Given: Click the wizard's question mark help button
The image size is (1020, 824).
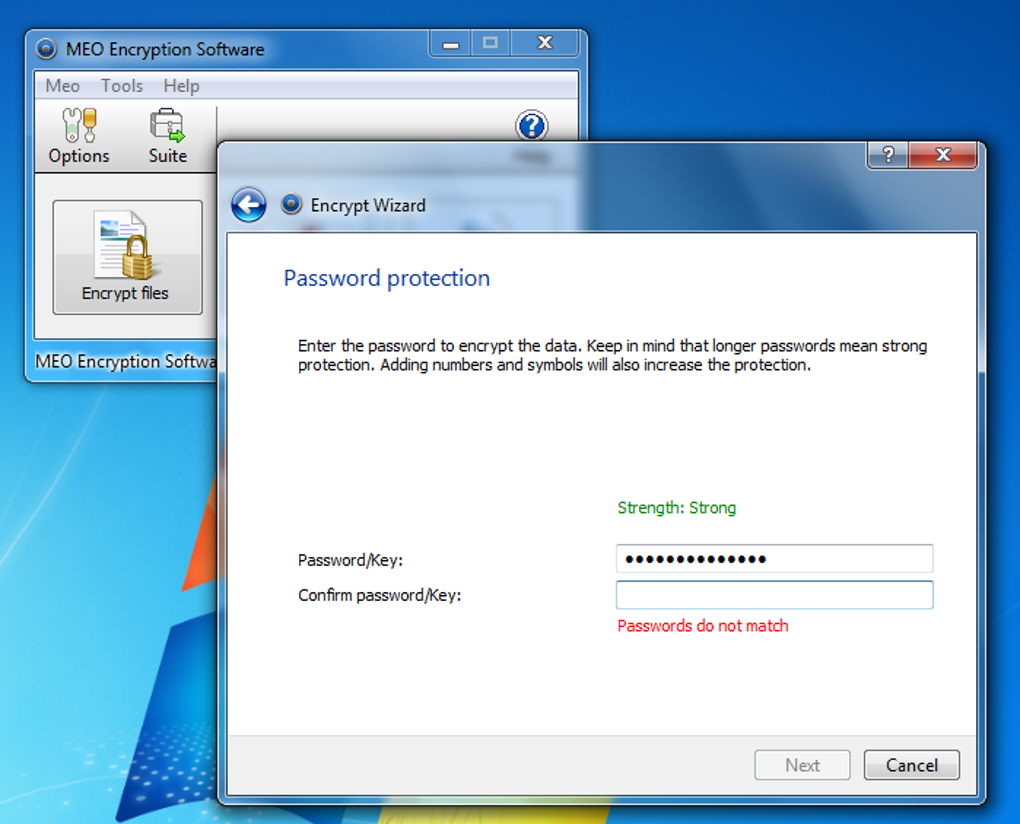Looking at the screenshot, I should pyautogui.click(x=888, y=155).
